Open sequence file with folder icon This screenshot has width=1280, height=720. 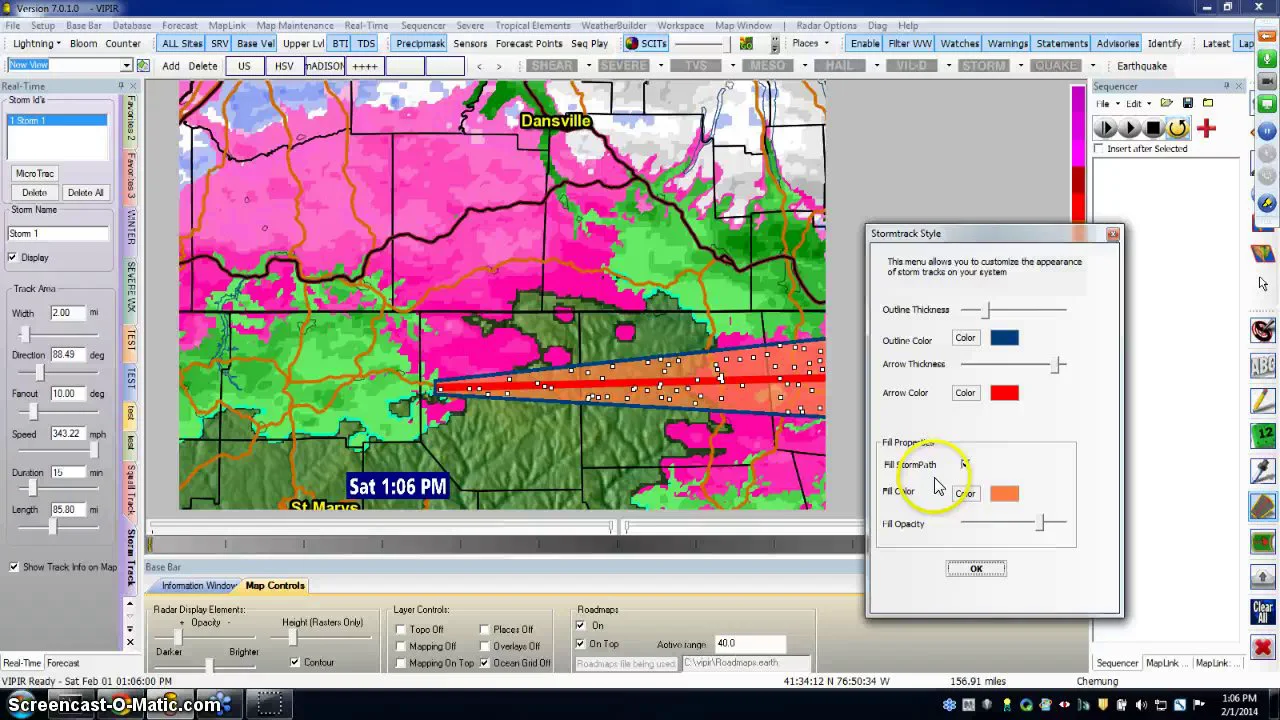pos(1167,103)
